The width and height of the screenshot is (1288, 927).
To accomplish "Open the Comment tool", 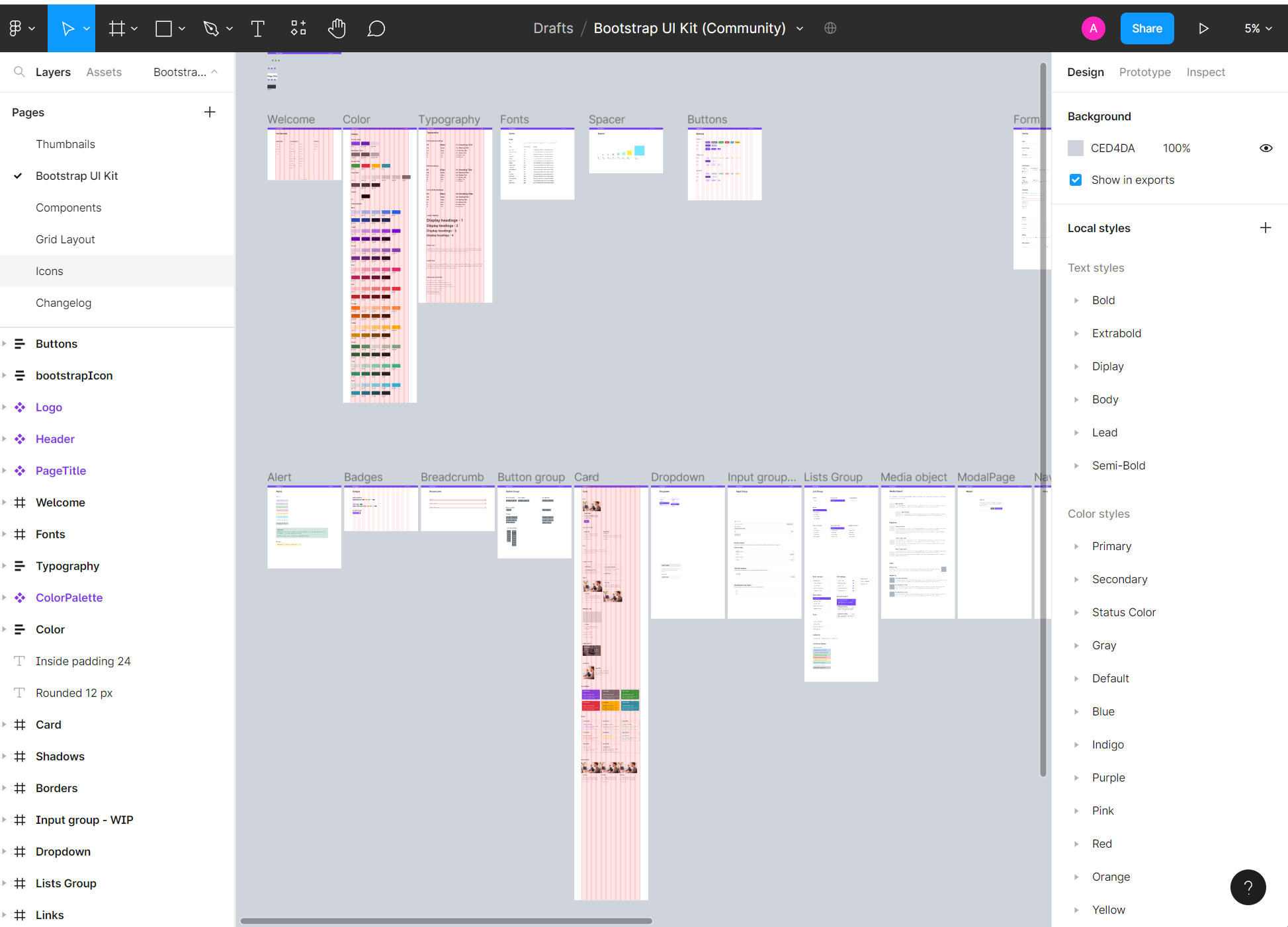I will pos(376,28).
